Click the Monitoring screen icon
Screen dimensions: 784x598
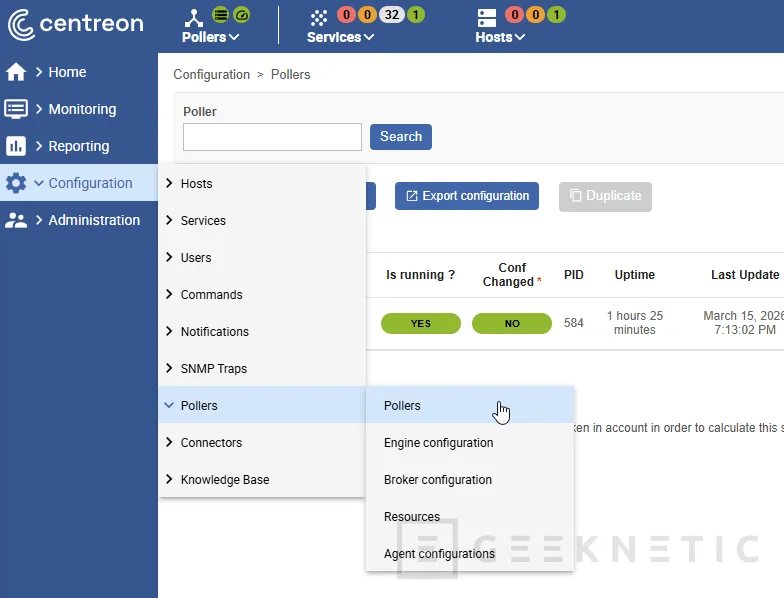point(16,109)
